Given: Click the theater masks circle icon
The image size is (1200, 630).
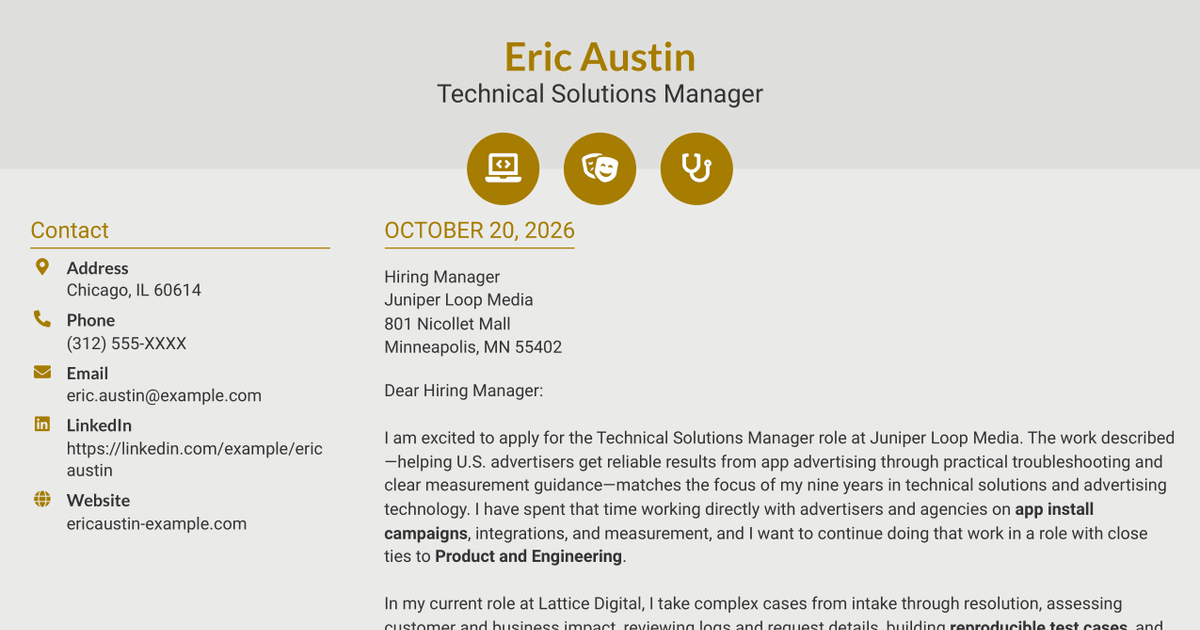Looking at the screenshot, I should (600, 168).
